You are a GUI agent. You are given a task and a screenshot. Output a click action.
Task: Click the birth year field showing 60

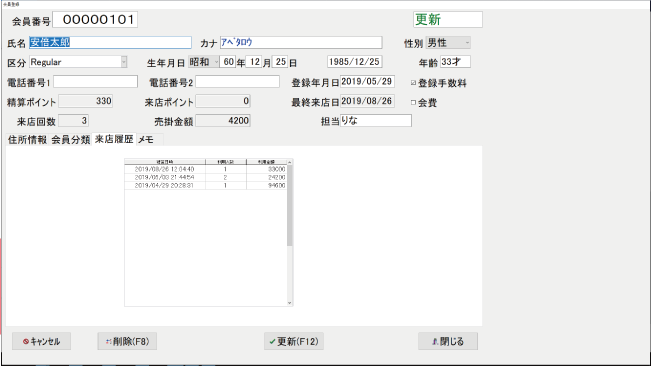point(228,62)
